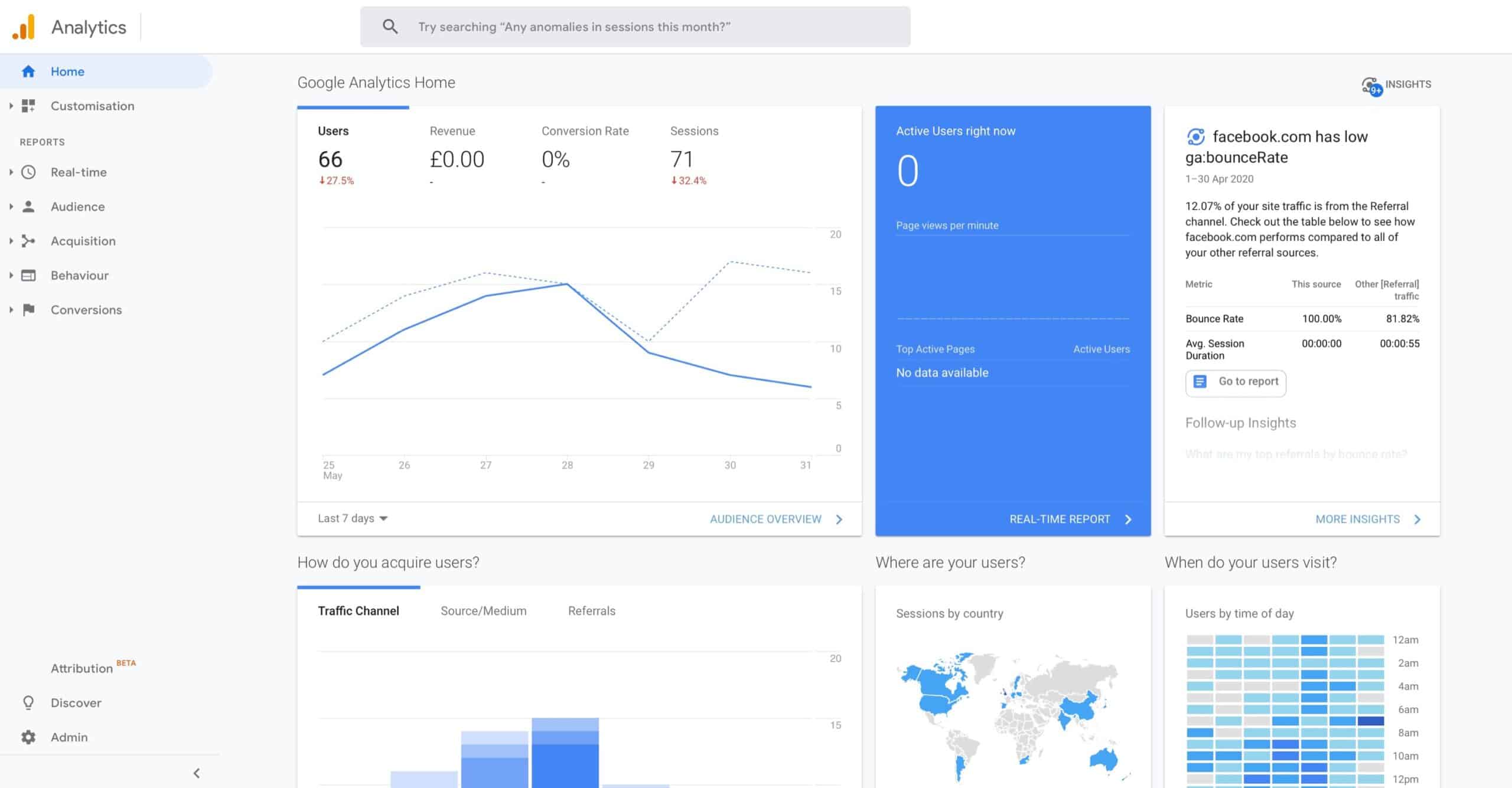This screenshot has width=1512, height=788.
Task: Select the Referrals tab
Action: pos(591,611)
